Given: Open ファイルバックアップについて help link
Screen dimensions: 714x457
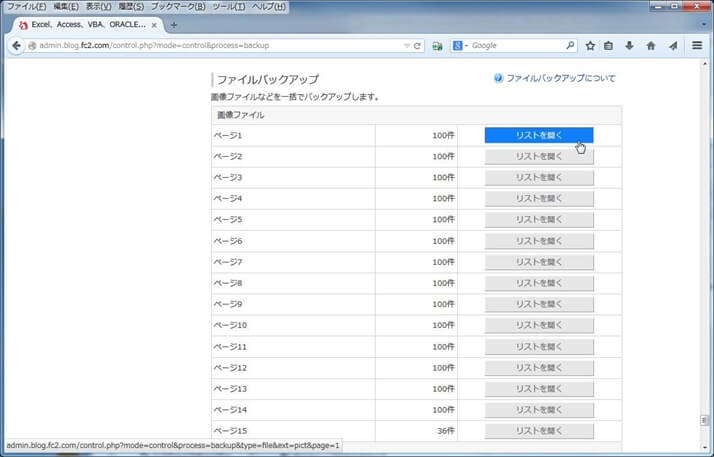Looking at the screenshot, I should point(561,78).
